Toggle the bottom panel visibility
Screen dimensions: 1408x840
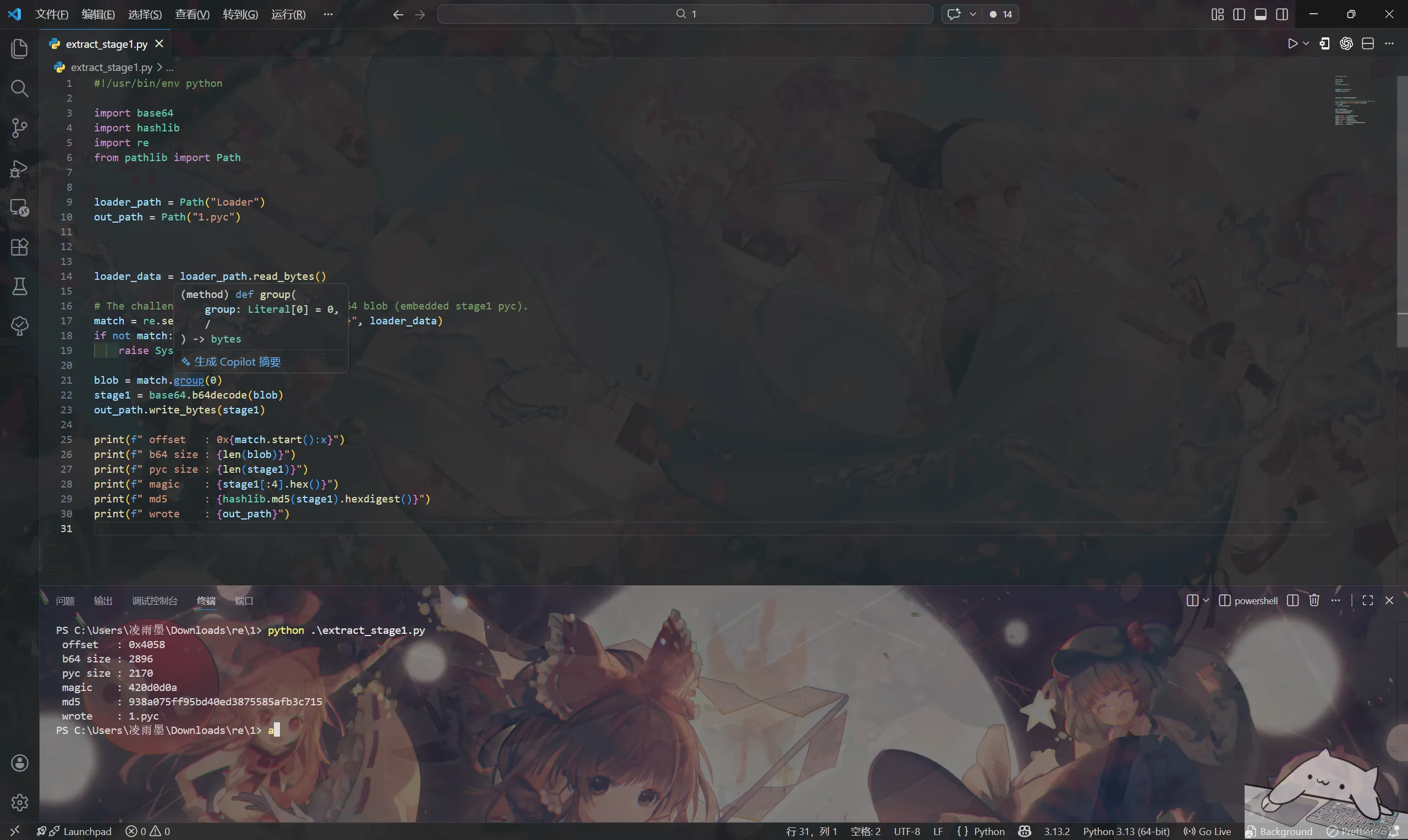coord(1260,14)
